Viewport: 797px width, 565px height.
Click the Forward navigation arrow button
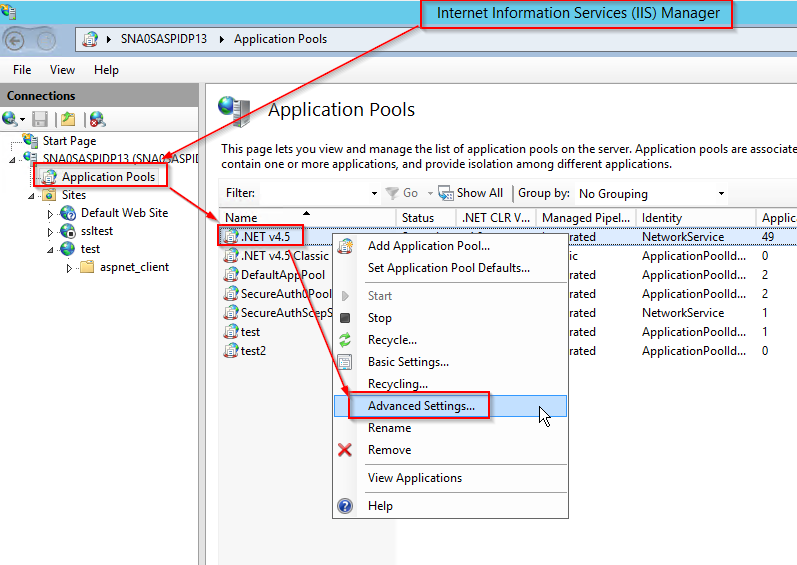click(x=46, y=41)
